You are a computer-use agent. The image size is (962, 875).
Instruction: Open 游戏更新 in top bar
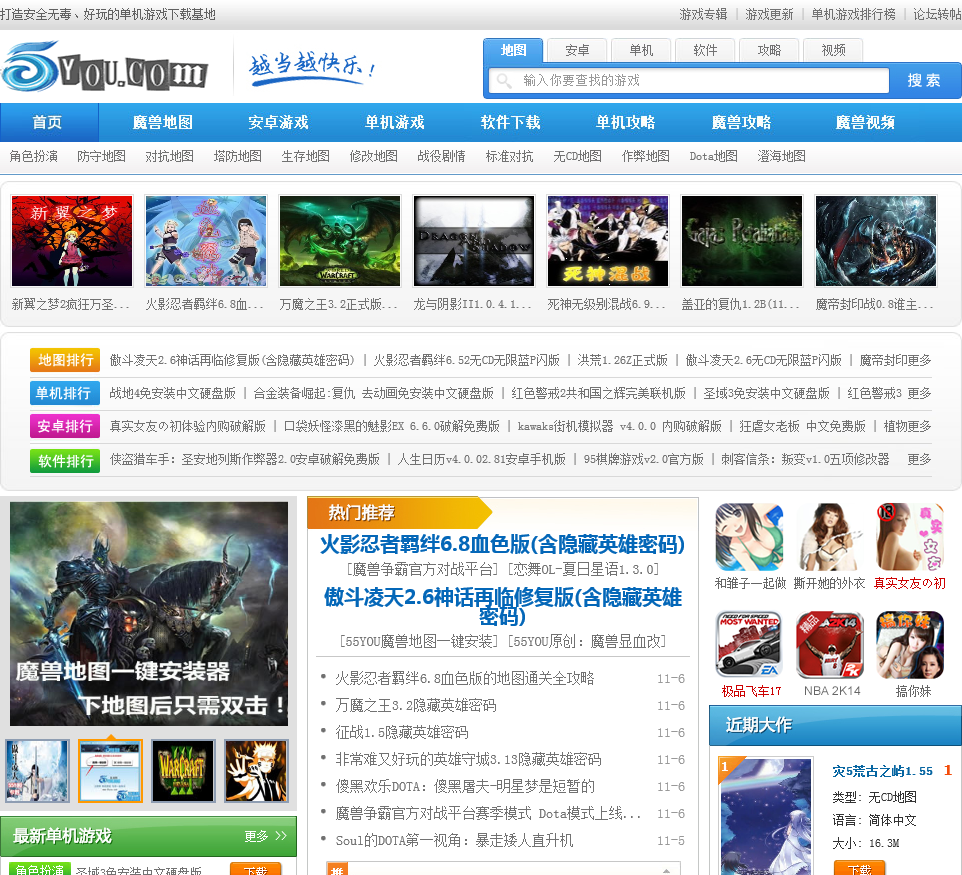pyautogui.click(x=769, y=14)
